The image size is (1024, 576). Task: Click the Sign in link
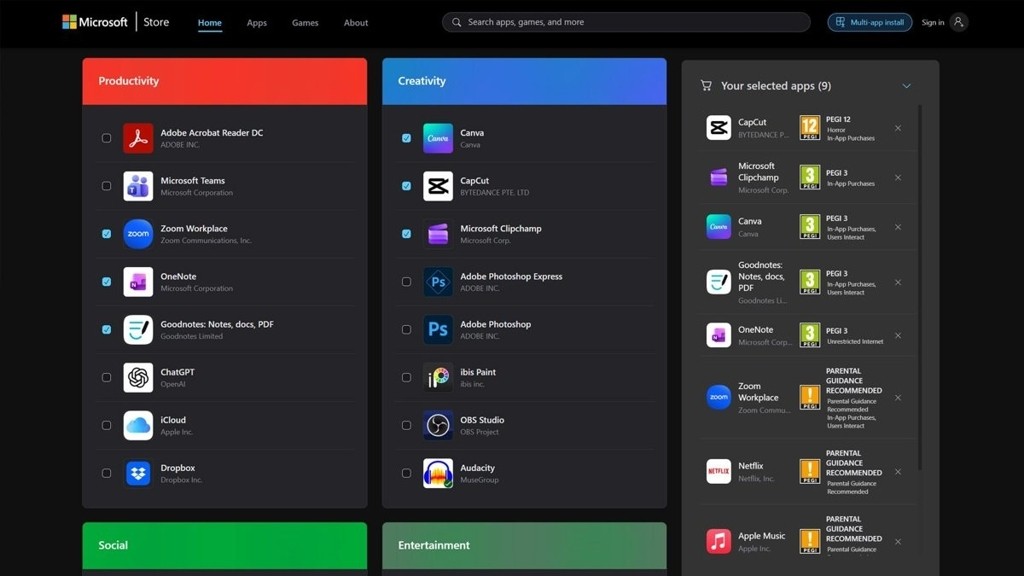[x=932, y=22]
